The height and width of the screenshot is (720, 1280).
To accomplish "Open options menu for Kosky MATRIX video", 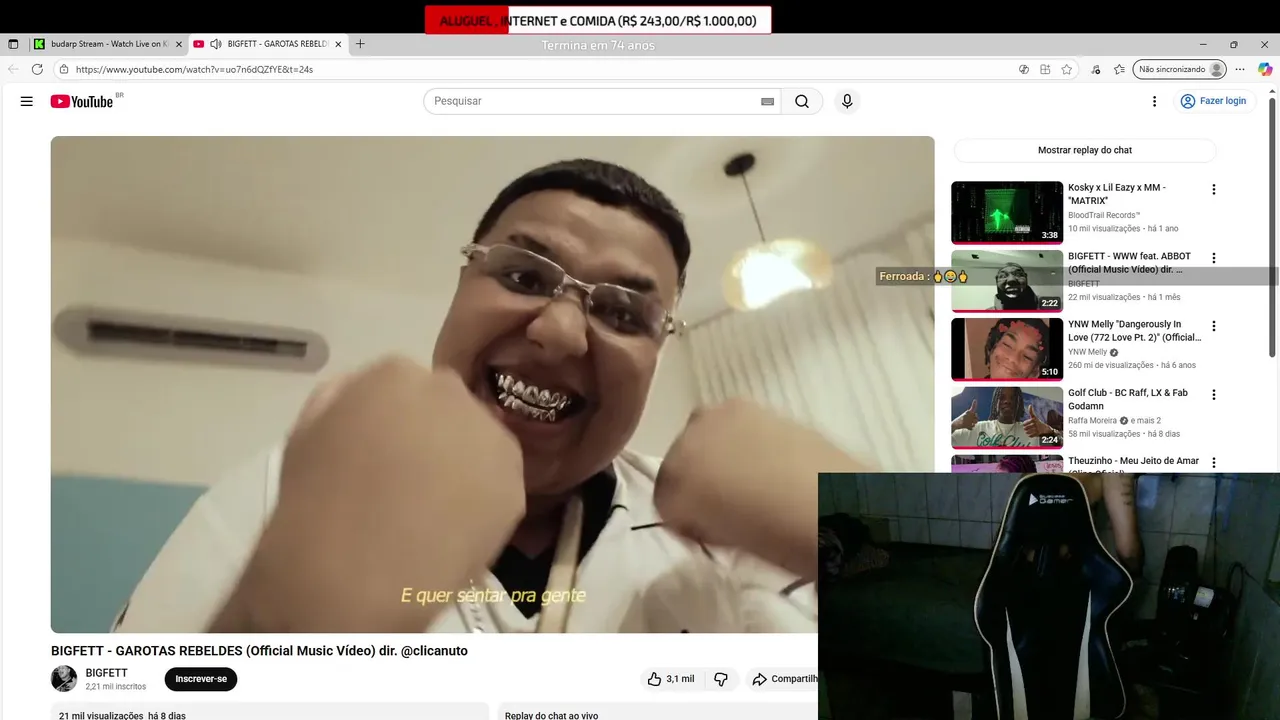I will tap(1214, 189).
